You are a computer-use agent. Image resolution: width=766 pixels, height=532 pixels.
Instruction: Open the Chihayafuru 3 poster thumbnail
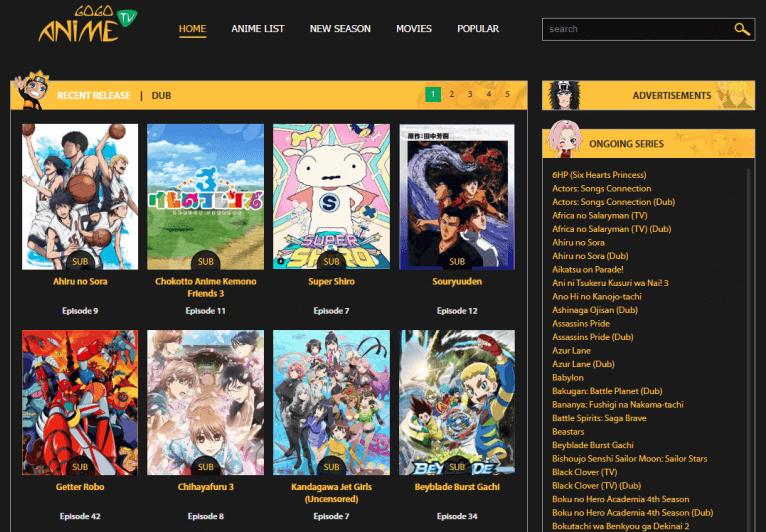(x=206, y=402)
